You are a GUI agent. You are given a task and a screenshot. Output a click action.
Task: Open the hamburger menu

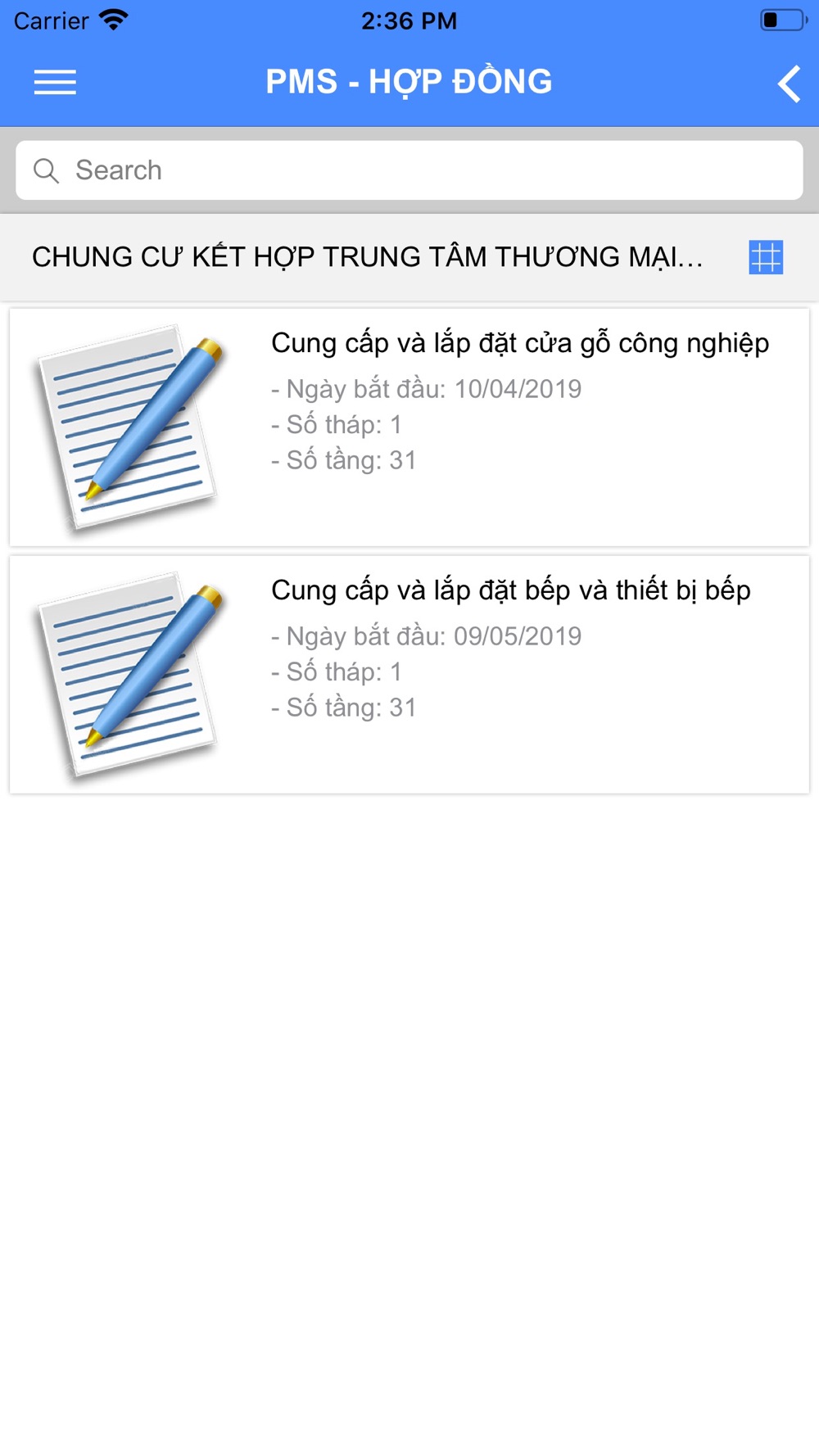pos(55,82)
